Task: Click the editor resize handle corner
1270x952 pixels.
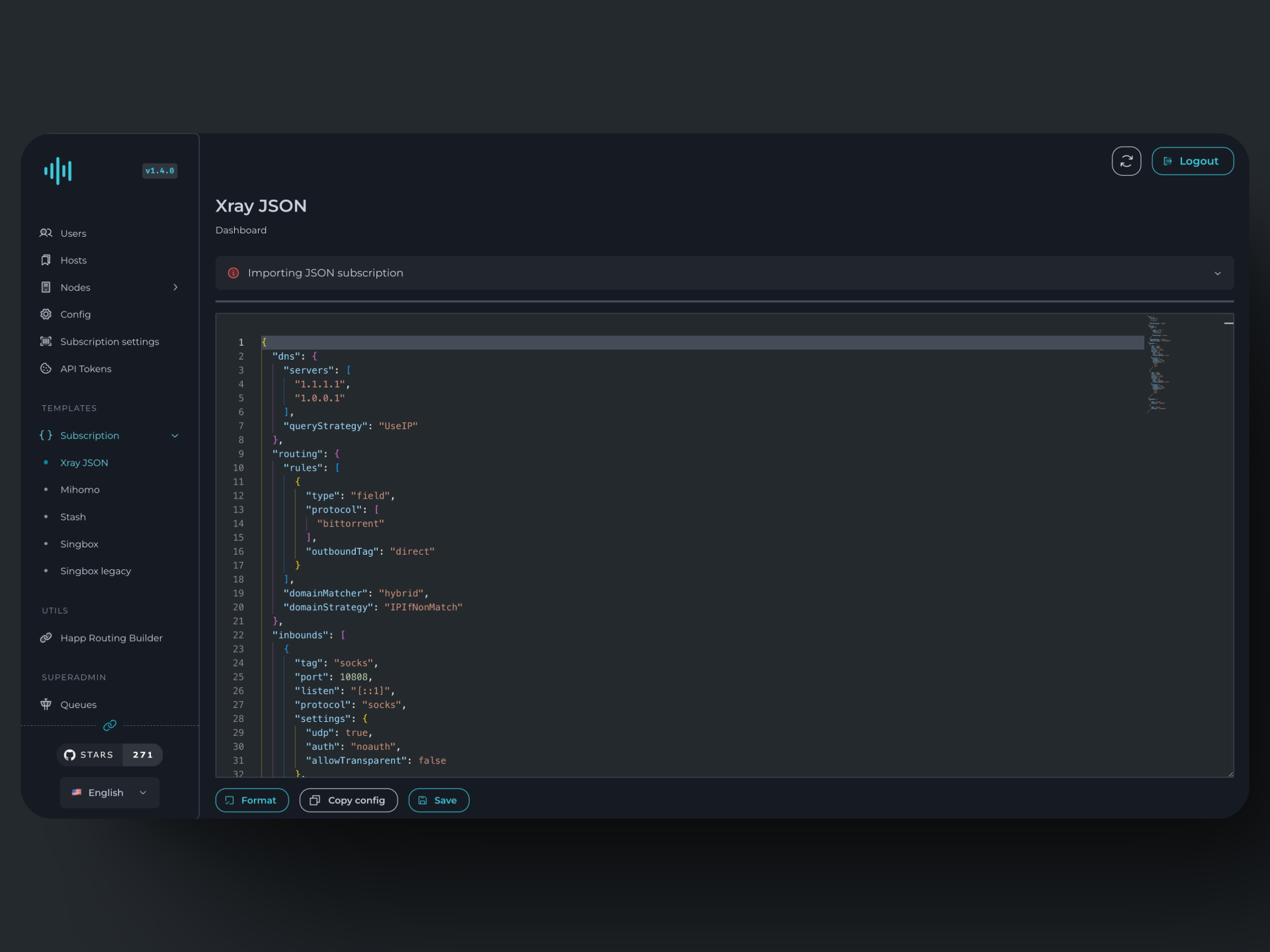Action: pyautogui.click(x=1230, y=774)
